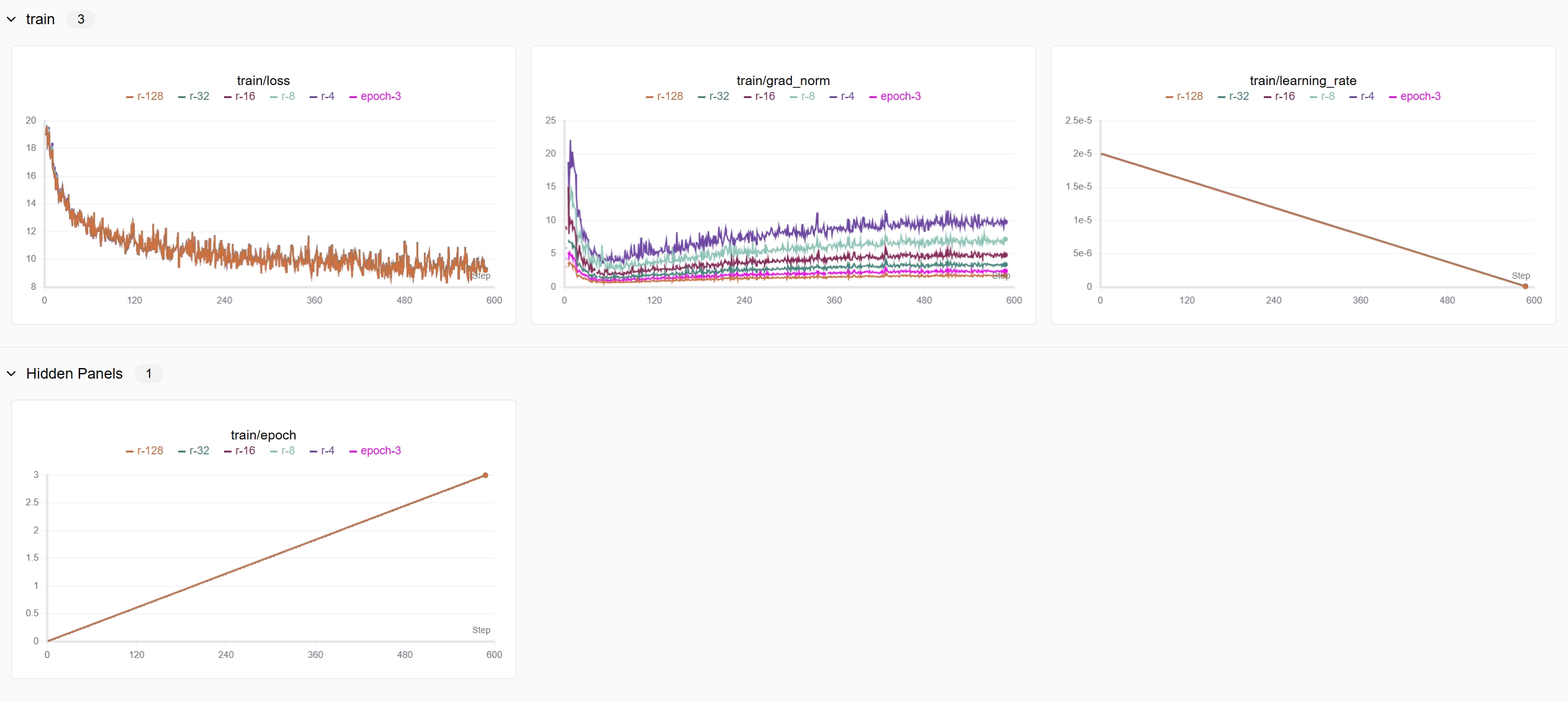1568x702 pixels.
Task: Click the train section panel count badge
Action: pos(81,19)
